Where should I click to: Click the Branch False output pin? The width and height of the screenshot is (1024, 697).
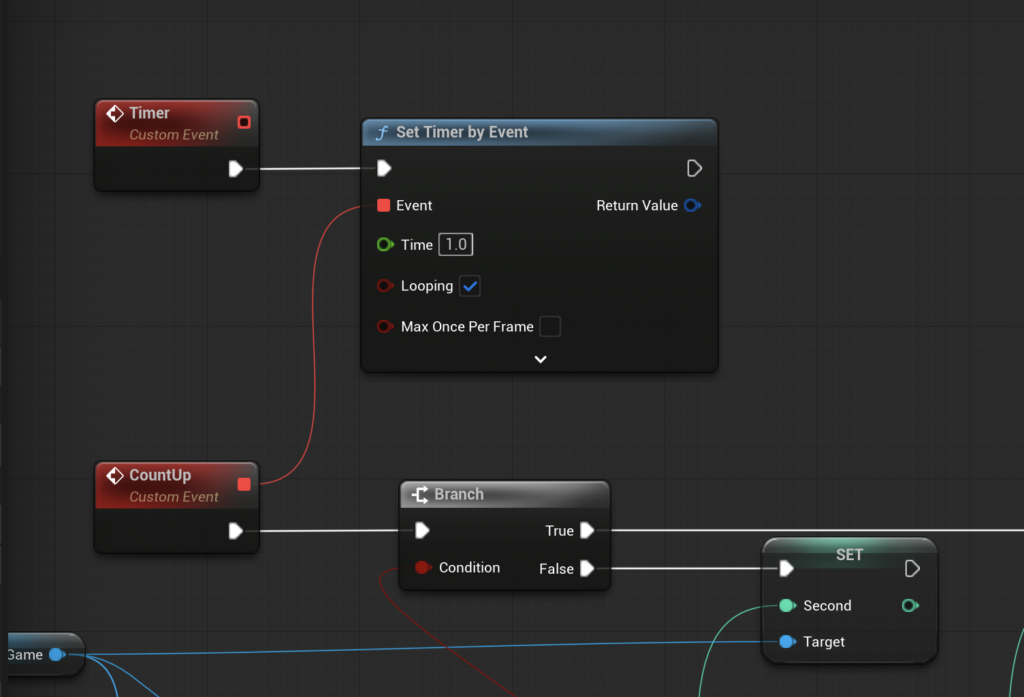587,568
